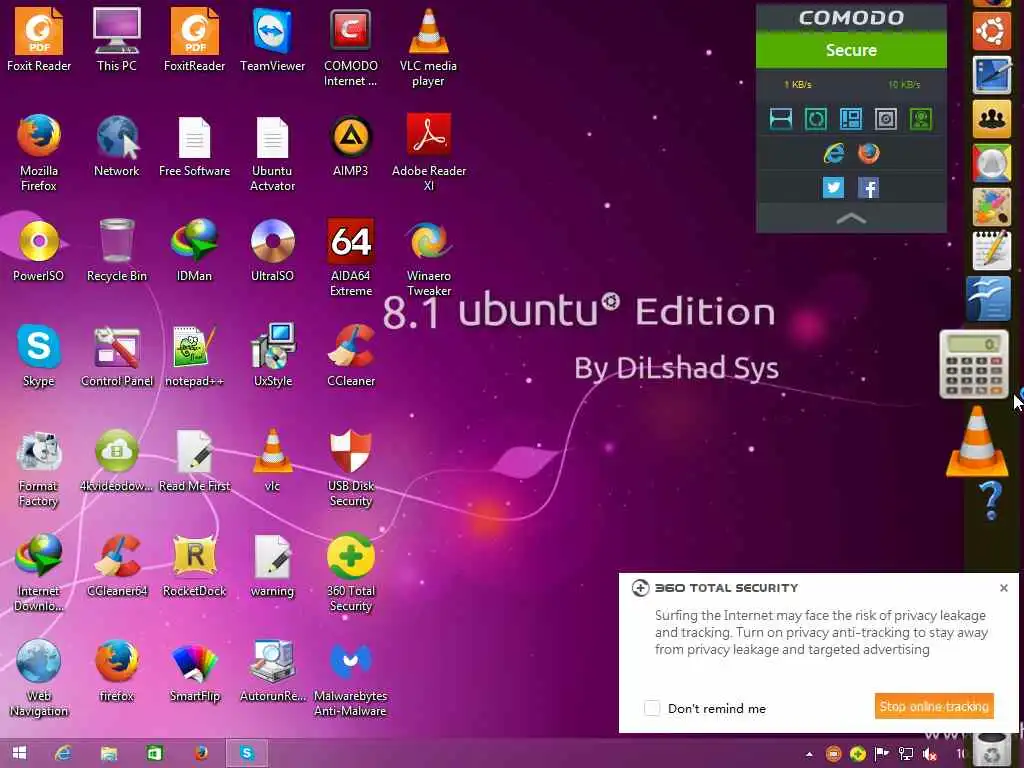Open COMODO Internet Security shortcut
The width and height of the screenshot is (1024, 768).
point(351,47)
